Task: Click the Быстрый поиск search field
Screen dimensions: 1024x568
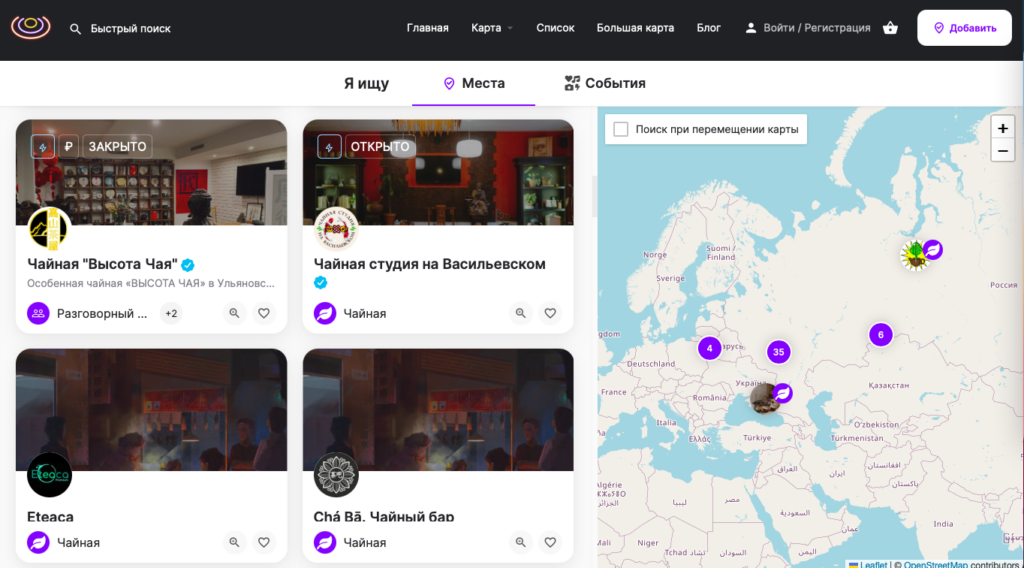Action: pyautogui.click(x=131, y=29)
